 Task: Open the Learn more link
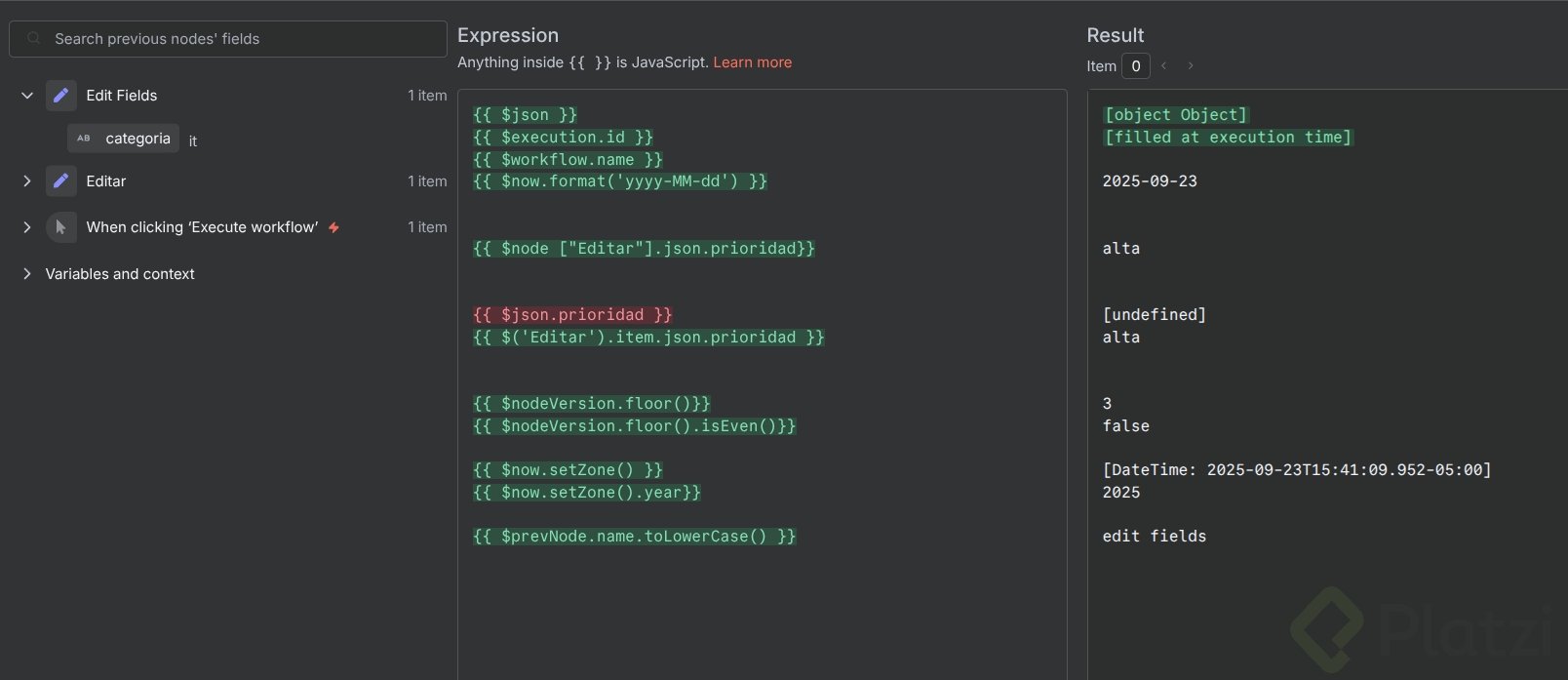(x=752, y=62)
